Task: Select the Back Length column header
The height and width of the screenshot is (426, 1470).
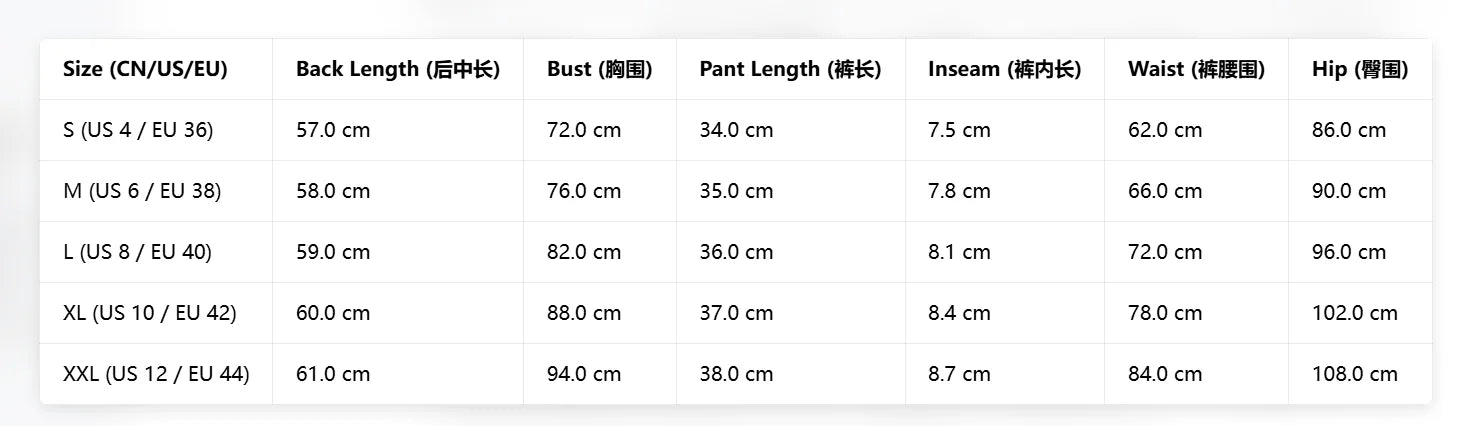Action: (398, 69)
